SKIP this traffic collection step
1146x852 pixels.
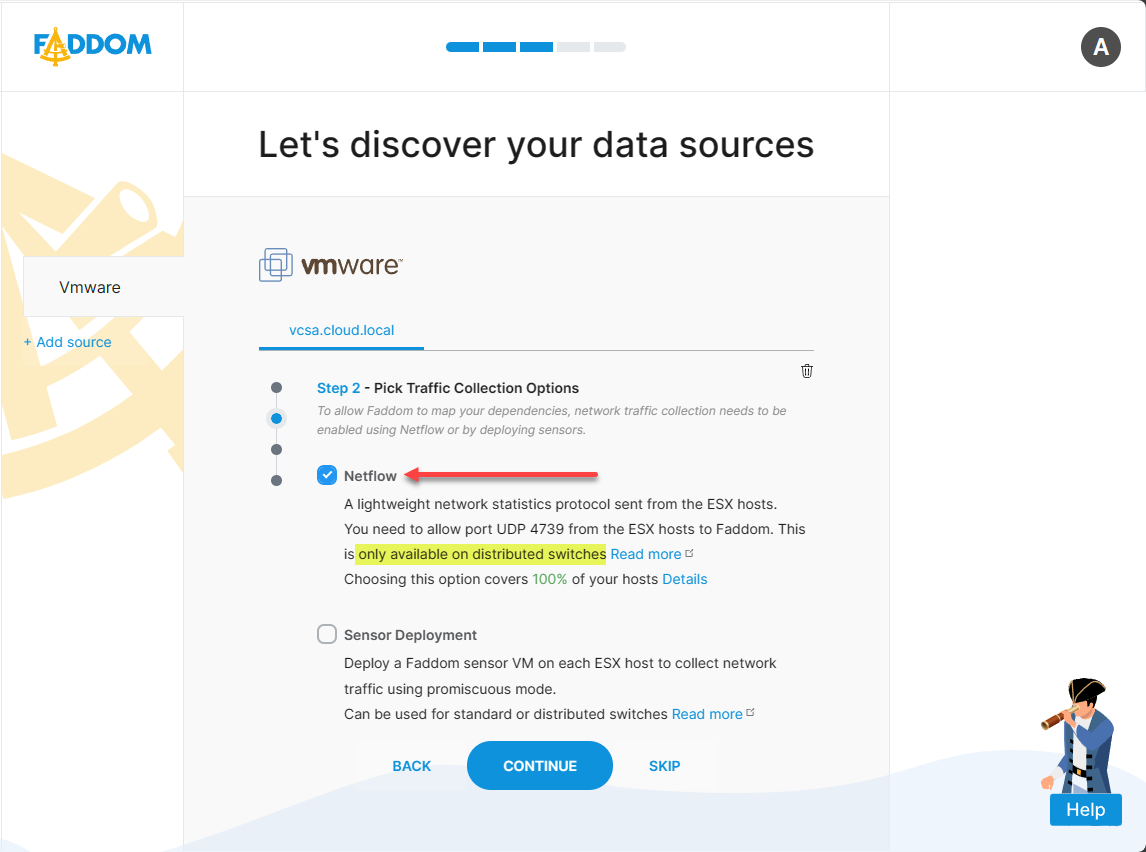pyautogui.click(x=664, y=766)
